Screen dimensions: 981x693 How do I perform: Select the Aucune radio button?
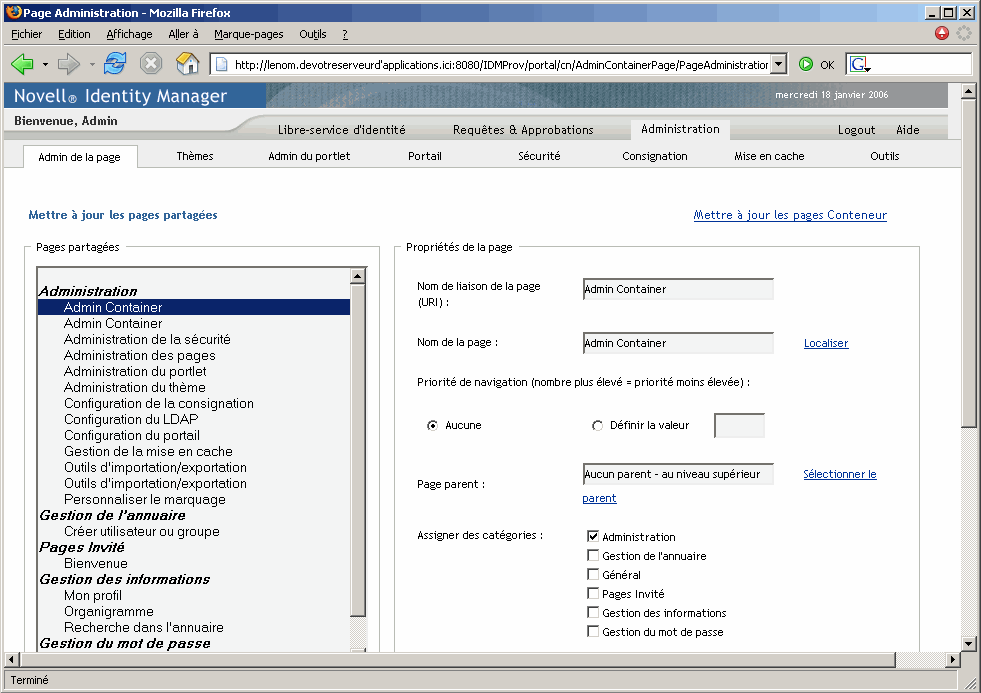pyautogui.click(x=432, y=425)
